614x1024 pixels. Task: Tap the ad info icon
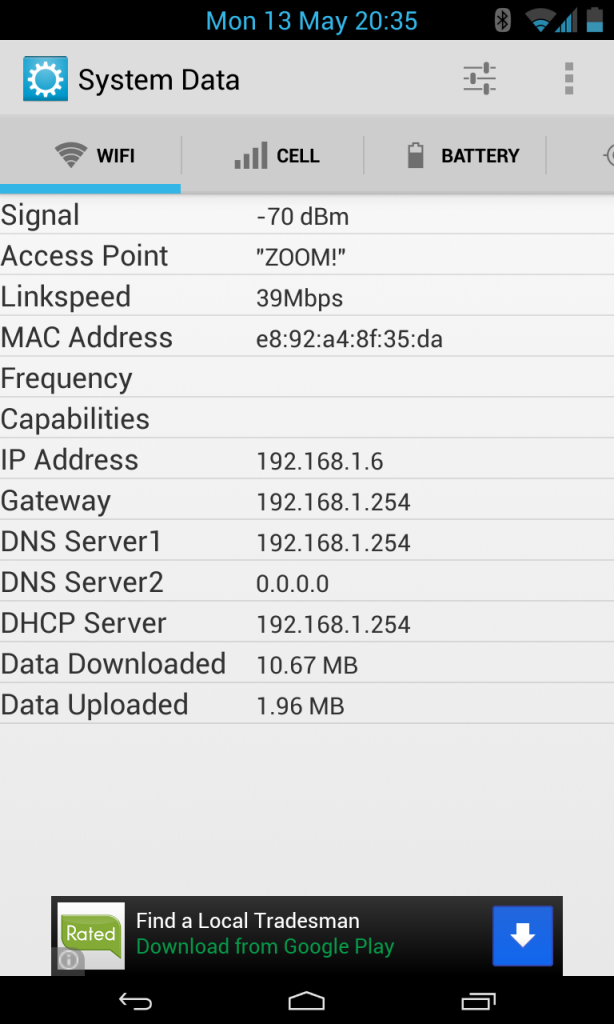click(69, 960)
